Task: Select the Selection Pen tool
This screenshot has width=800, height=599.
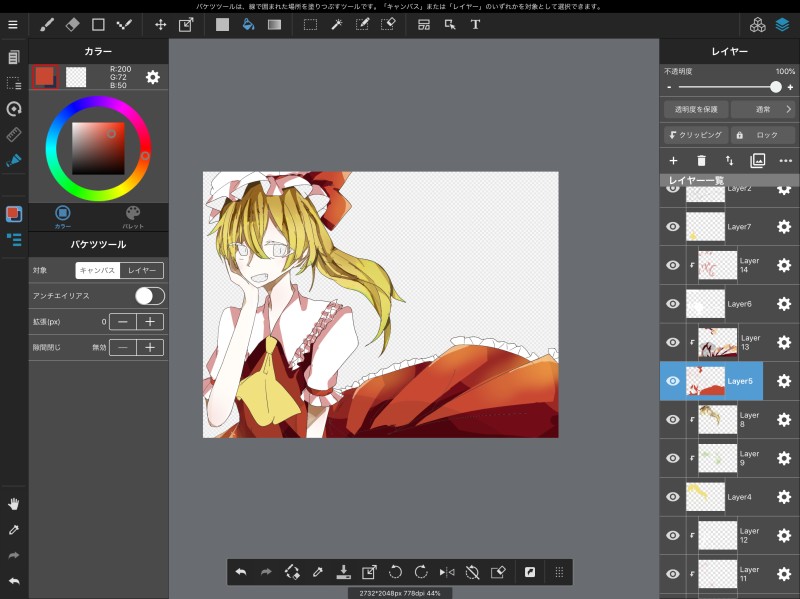Action: pos(362,24)
